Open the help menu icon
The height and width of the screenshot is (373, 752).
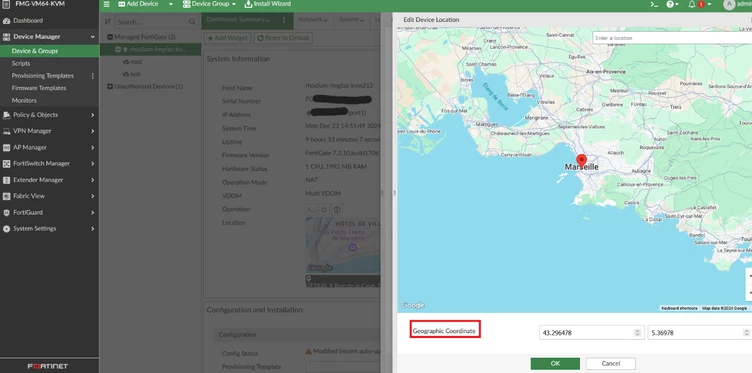tap(672, 4)
